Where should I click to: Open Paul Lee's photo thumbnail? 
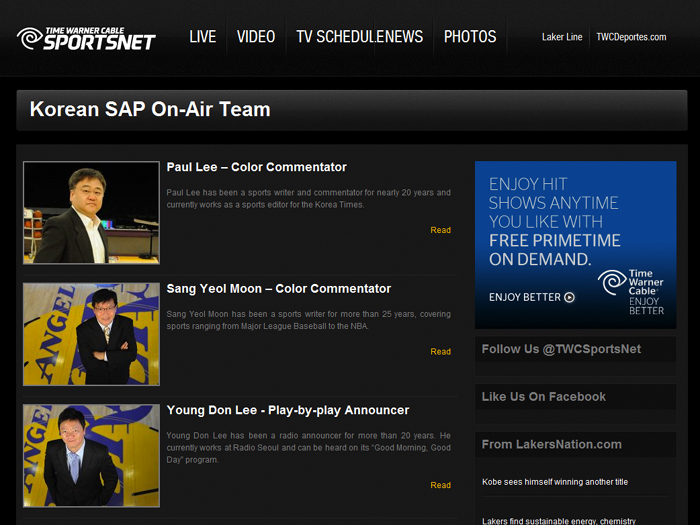(92, 212)
